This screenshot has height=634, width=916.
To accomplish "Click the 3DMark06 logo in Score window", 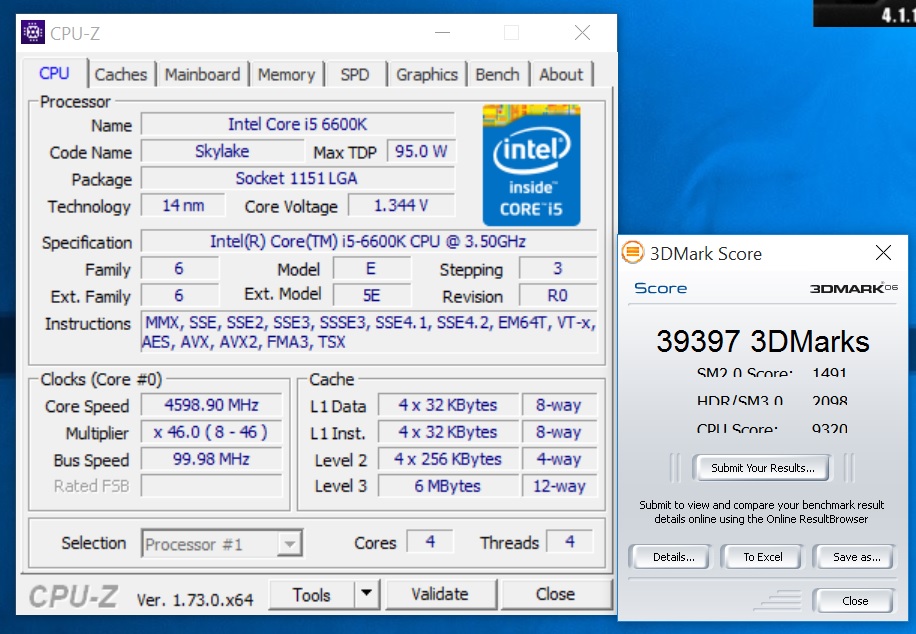I will click(x=853, y=287).
